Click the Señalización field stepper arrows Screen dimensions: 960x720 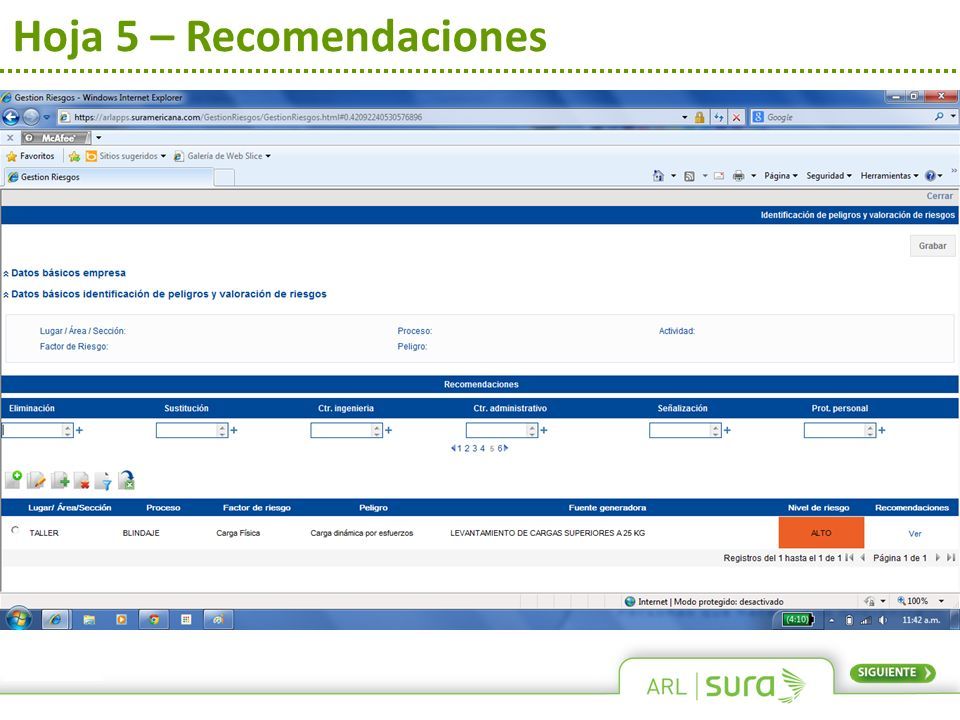pos(716,430)
